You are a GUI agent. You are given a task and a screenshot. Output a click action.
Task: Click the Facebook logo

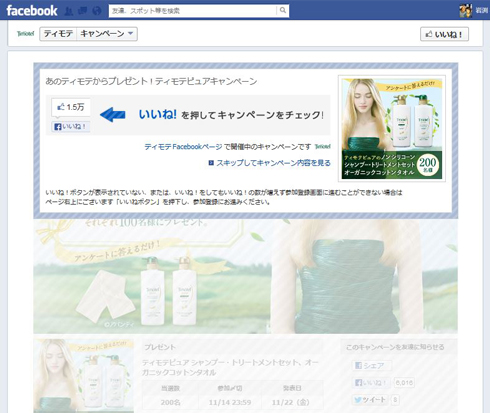pyautogui.click(x=32, y=11)
